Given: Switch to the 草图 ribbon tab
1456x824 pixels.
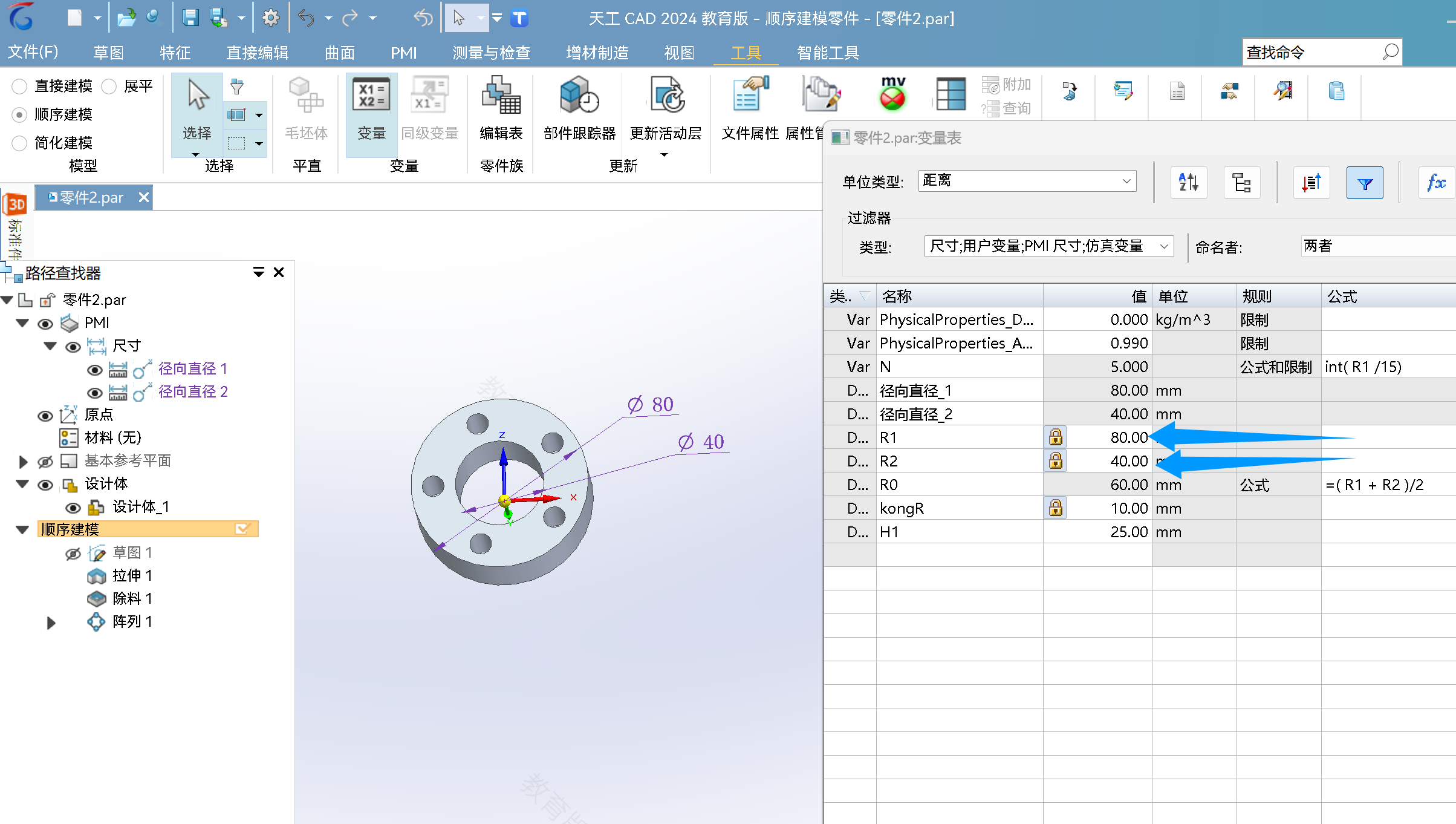Looking at the screenshot, I should [x=108, y=52].
